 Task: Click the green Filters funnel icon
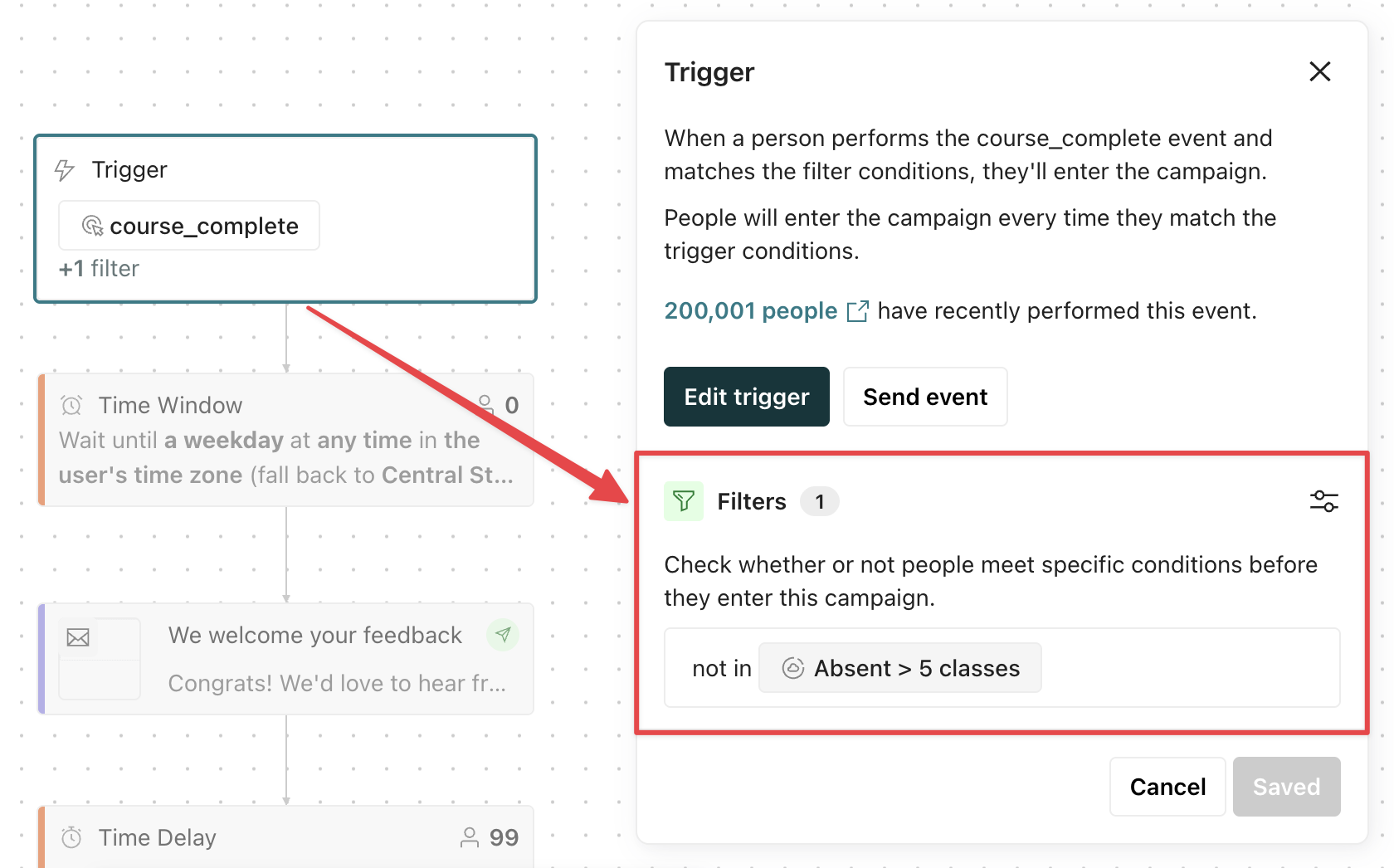[x=684, y=501]
